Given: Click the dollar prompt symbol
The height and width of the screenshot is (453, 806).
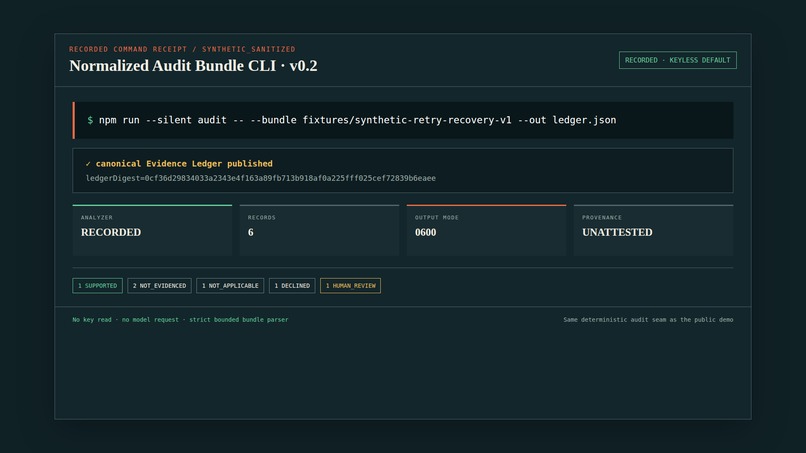Looking at the screenshot, I should (90, 120).
